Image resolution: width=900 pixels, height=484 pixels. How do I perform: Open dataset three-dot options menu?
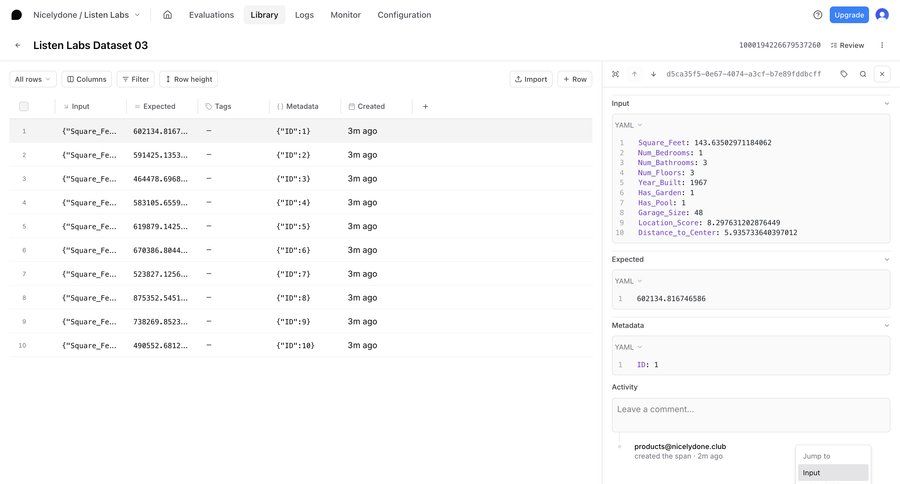pos(882,45)
